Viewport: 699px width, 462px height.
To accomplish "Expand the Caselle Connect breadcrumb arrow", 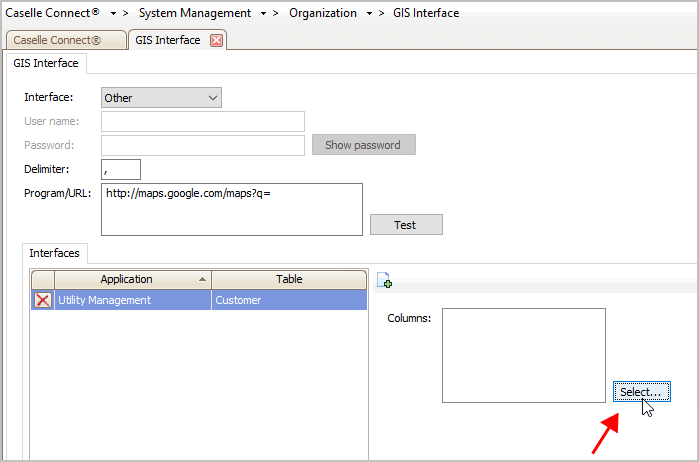I will click(113, 14).
